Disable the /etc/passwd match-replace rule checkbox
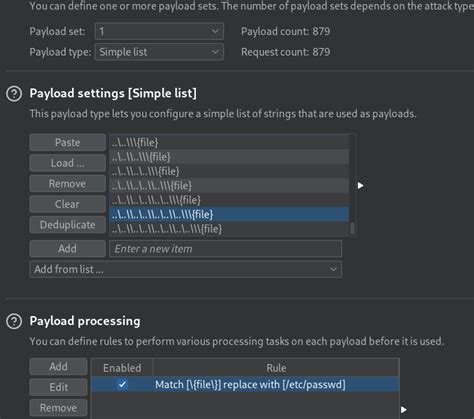The image size is (474, 419). point(122,384)
